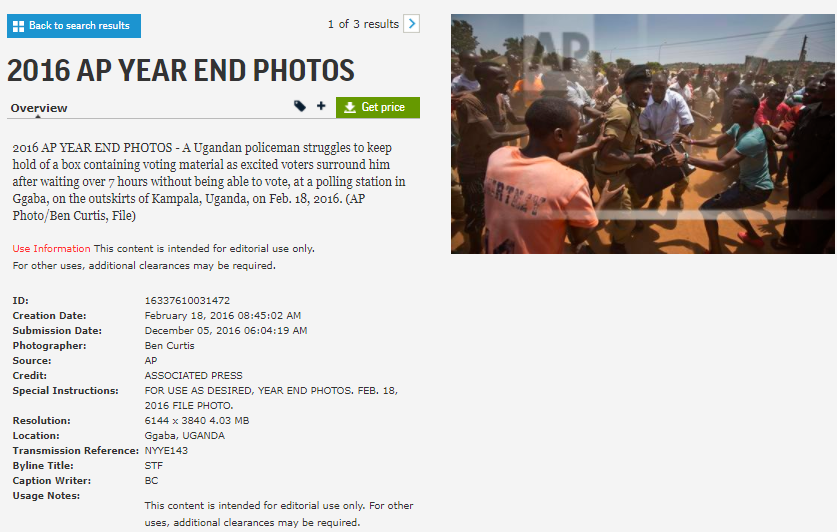Open the Overview tab
Screen dimensions: 837x532
39,108
